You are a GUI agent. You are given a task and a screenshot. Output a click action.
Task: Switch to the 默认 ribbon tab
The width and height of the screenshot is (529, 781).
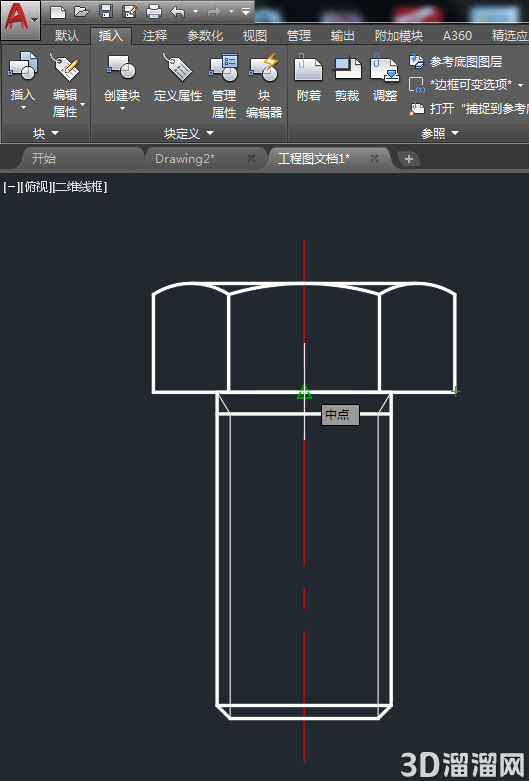[67, 35]
